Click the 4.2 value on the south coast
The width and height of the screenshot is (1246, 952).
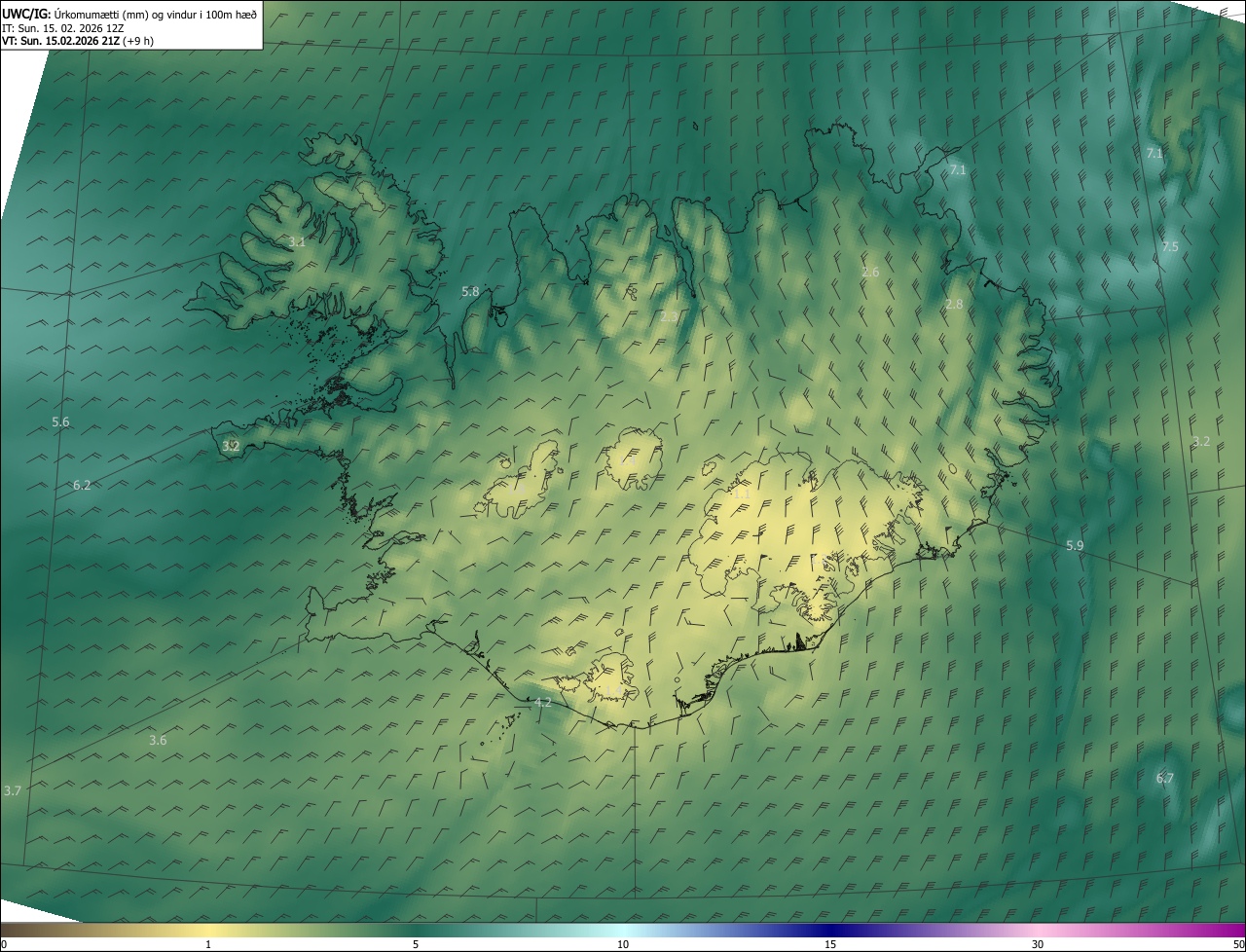click(543, 703)
